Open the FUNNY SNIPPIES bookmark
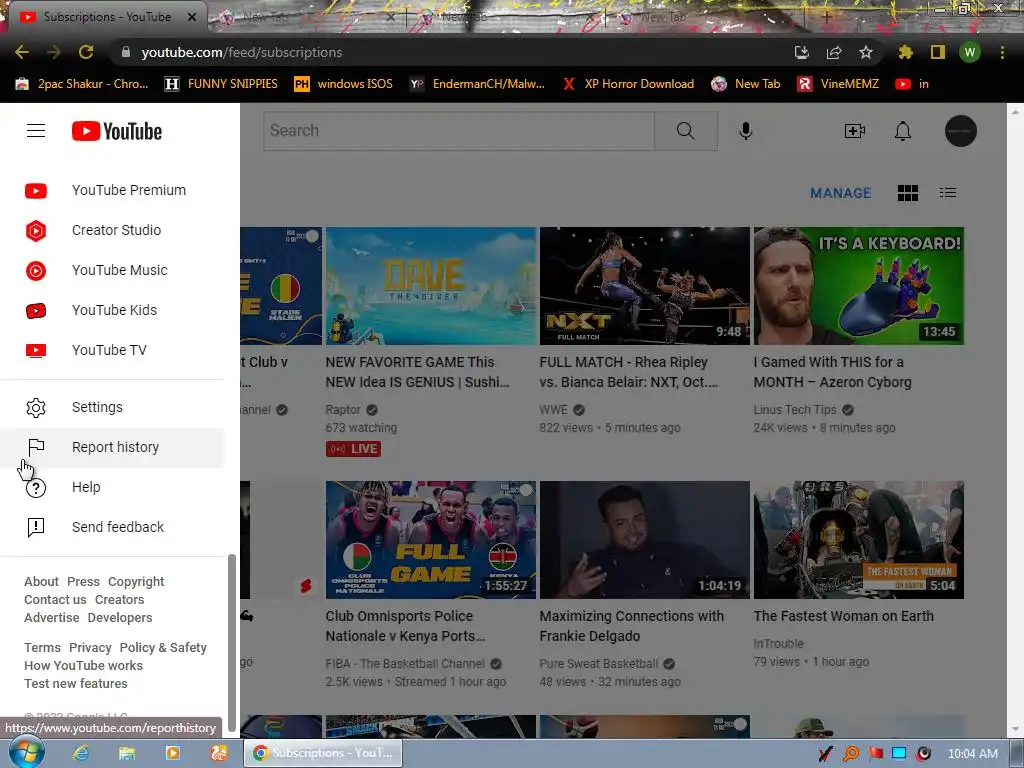This screenshot has width=1024, height=768. (221, 84)
